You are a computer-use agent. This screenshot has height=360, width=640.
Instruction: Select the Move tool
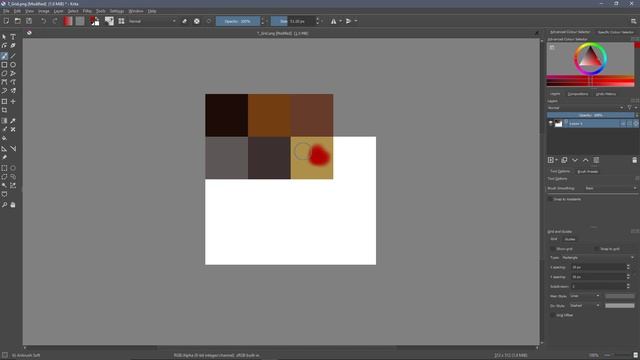(13, 101)
